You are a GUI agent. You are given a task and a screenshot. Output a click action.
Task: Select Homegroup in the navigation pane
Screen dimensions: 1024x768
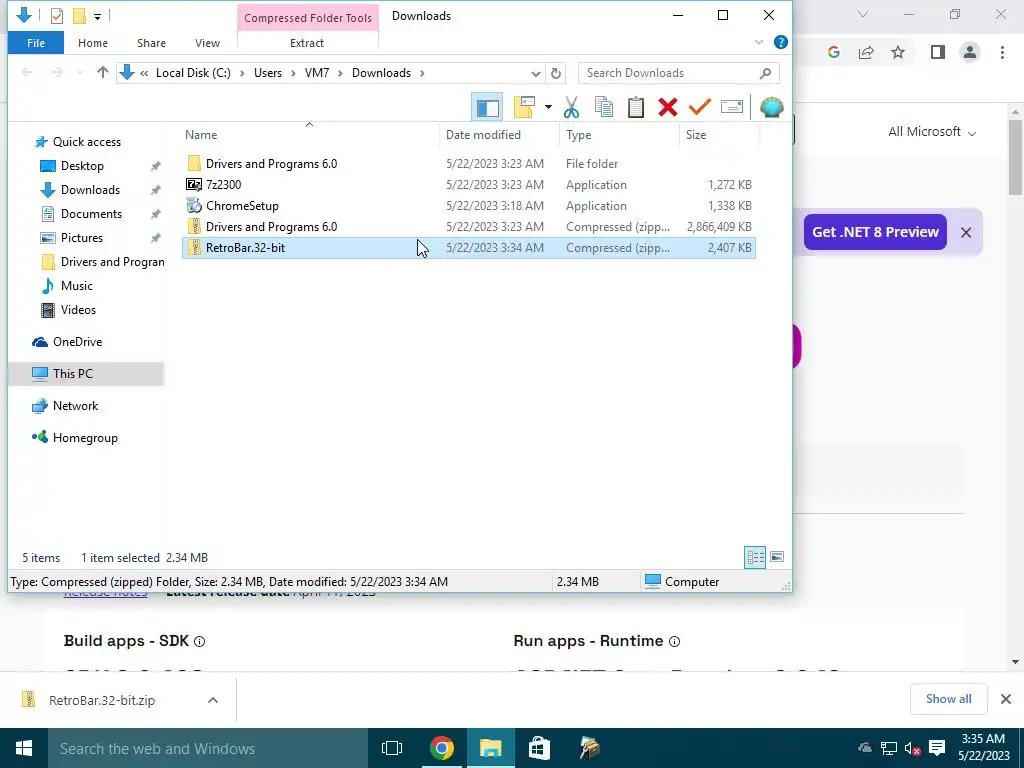(85, 438)
